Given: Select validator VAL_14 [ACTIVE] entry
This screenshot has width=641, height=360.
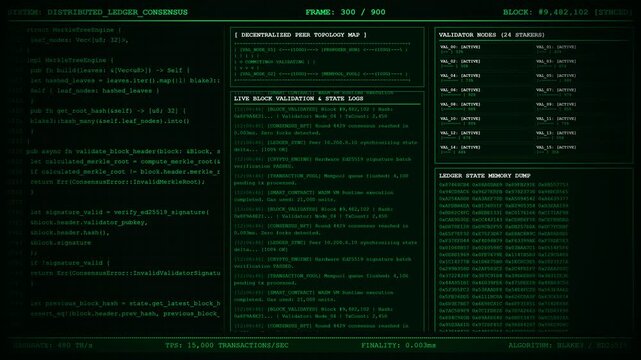Looking at the screenshot, I should point(460,147).
